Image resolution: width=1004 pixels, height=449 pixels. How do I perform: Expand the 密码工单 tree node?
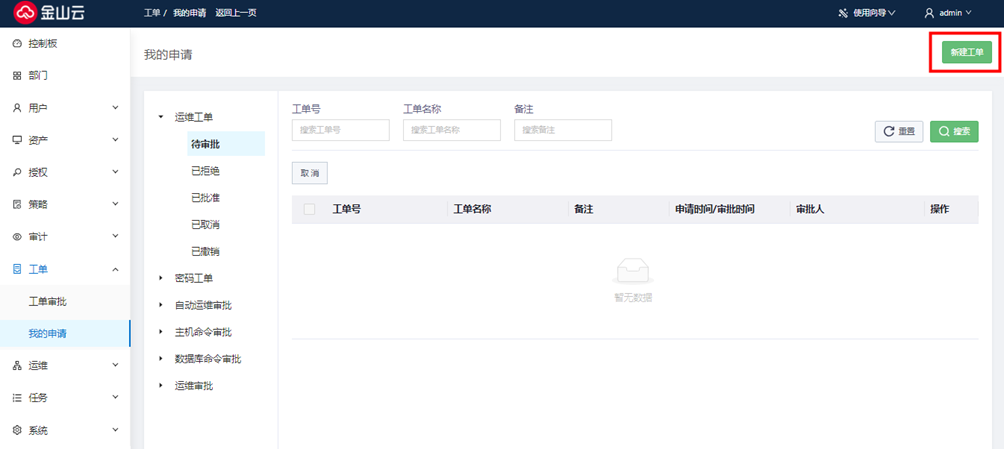(161, 278)
